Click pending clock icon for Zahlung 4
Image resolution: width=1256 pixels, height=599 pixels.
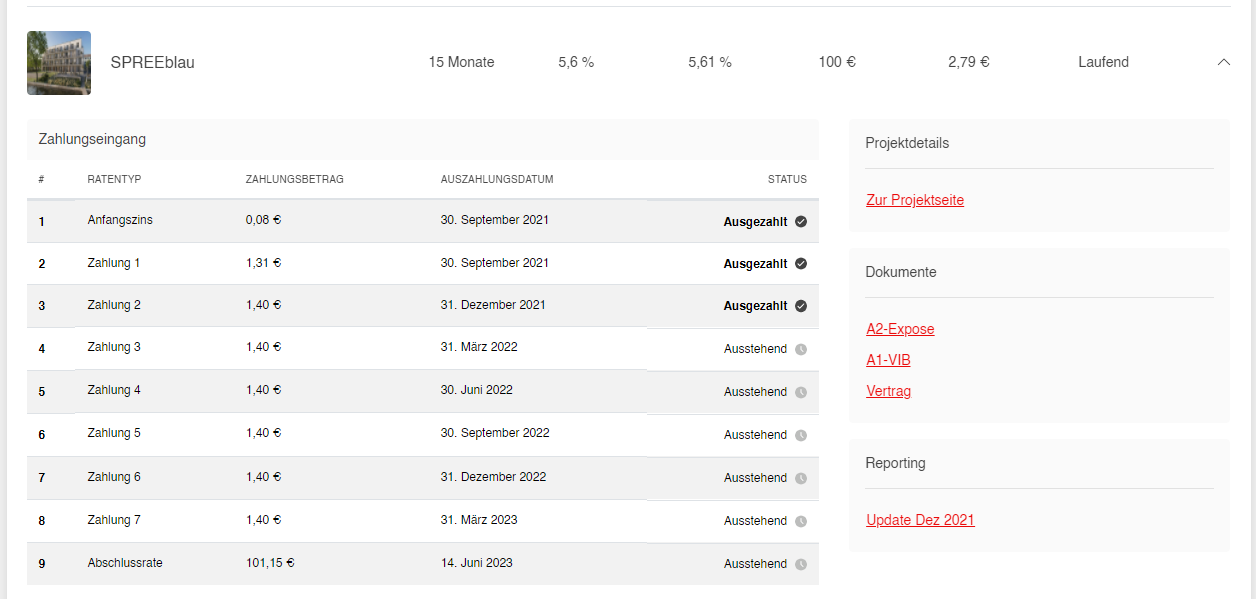pos(801,392)
